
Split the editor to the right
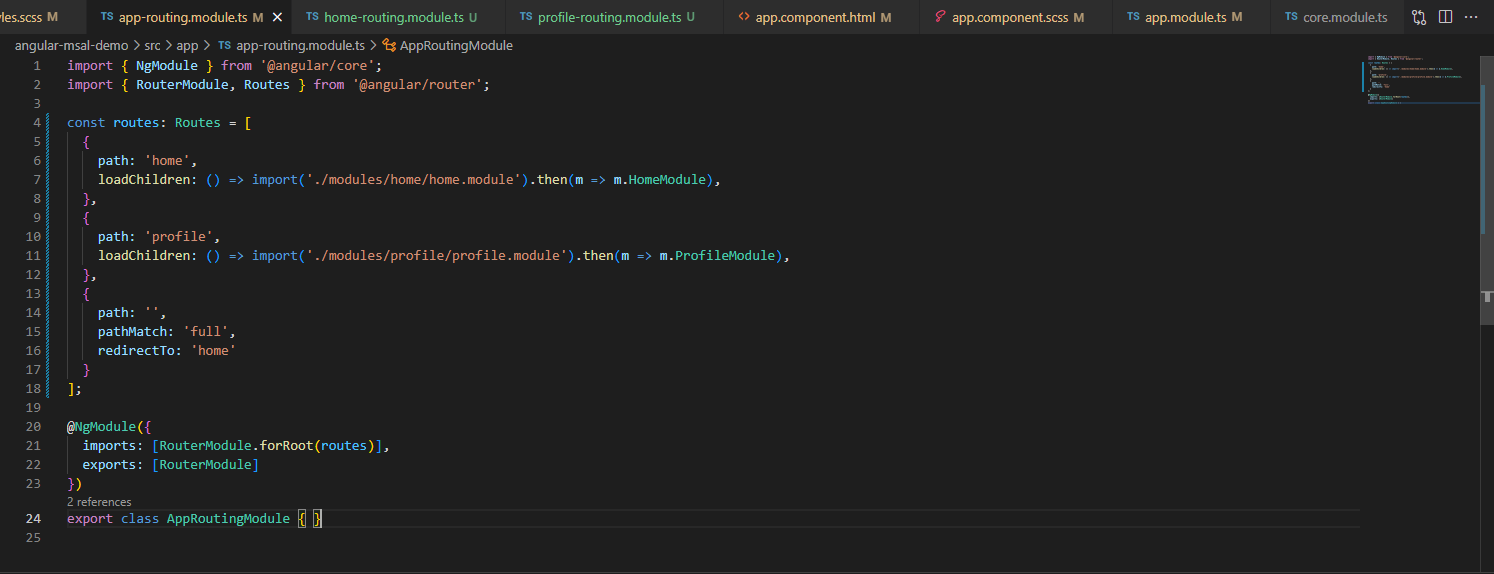pos(1445,18)
